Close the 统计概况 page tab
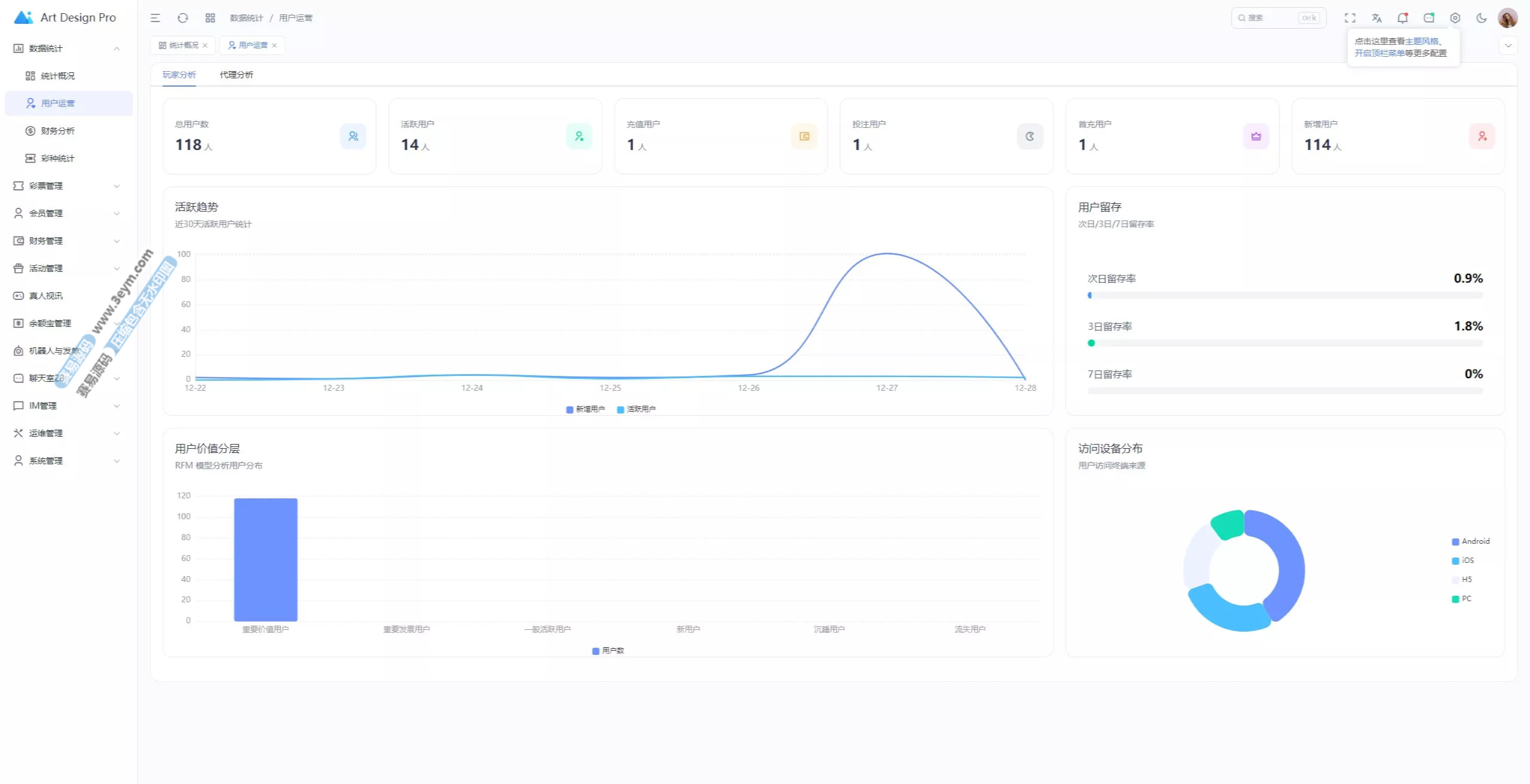Image resolution: width=1530 pixels, height=784 pixels. click(x=205, y=45)
